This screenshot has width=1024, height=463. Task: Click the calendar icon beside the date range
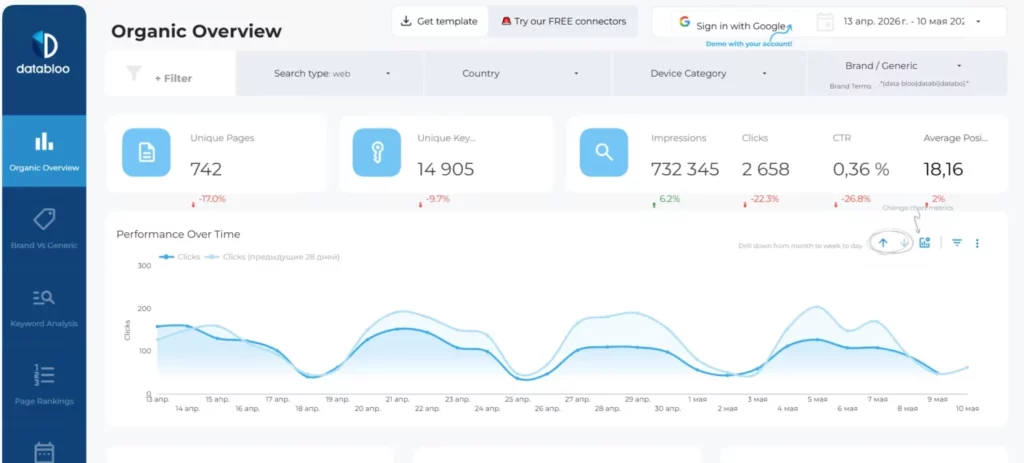825,22
